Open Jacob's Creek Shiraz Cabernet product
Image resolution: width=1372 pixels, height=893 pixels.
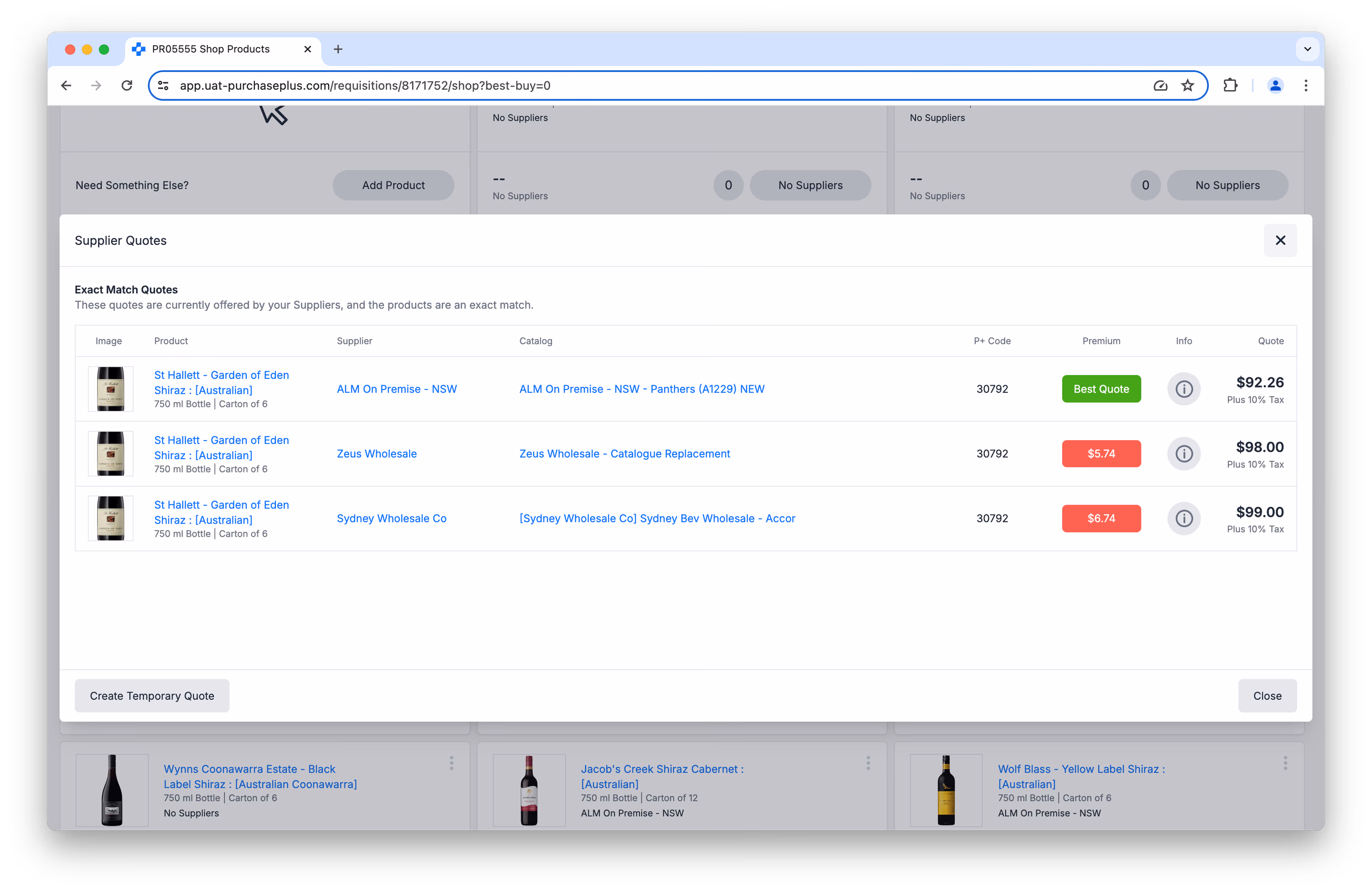(x=662, y=776)
